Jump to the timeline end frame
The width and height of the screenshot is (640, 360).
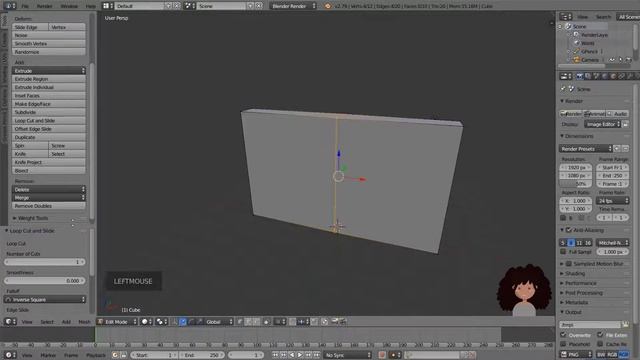(316, 355)
